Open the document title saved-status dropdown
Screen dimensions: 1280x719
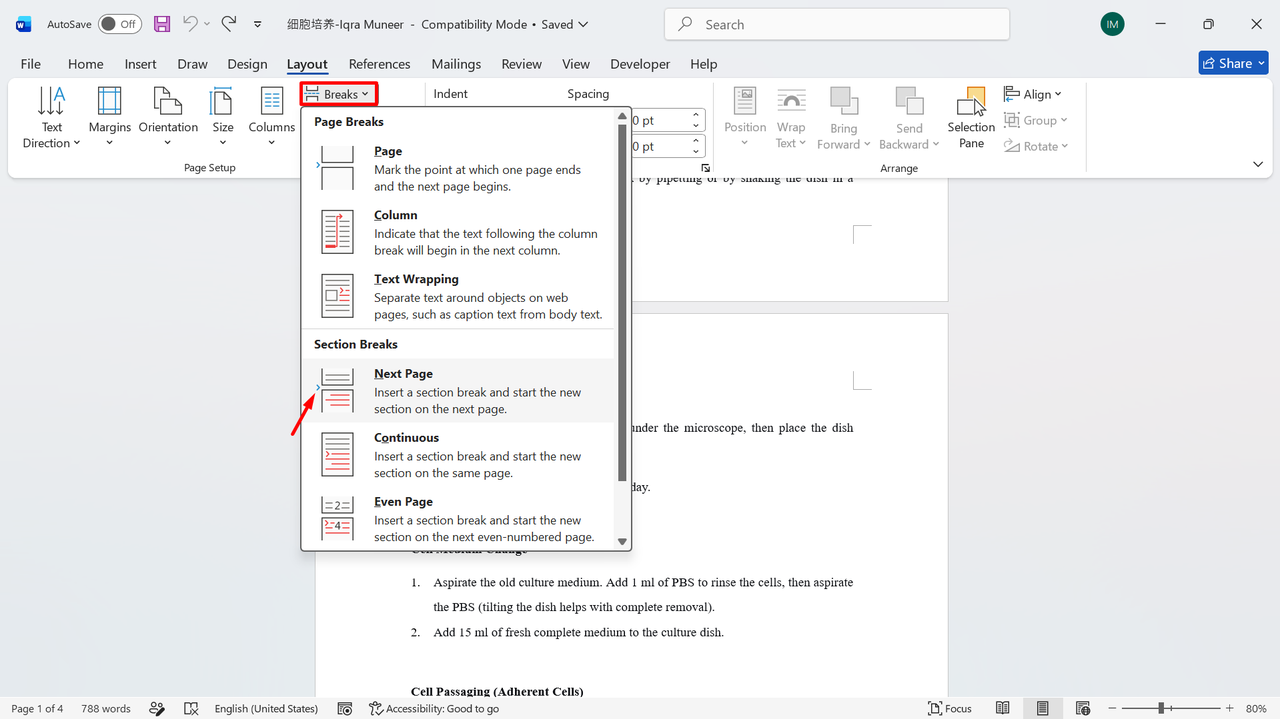click(583, 24)
